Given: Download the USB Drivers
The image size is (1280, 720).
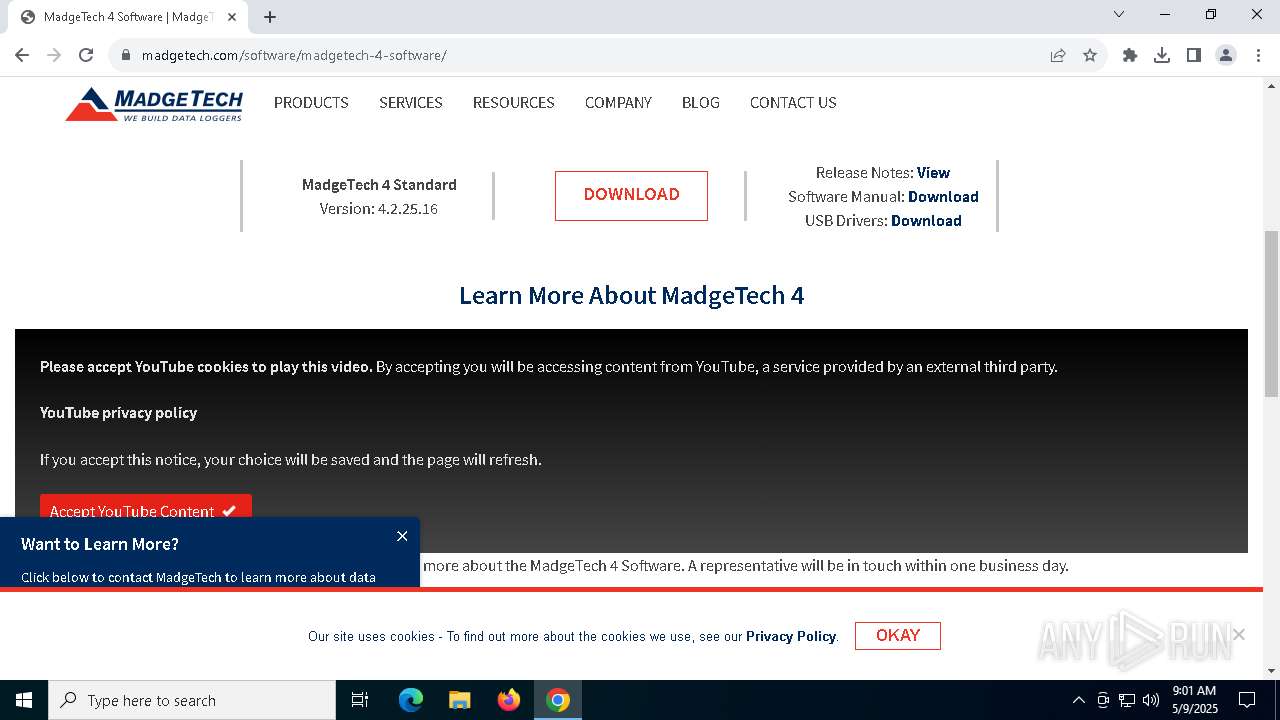Looking at the screenshot, I should [x=926, y=220].
